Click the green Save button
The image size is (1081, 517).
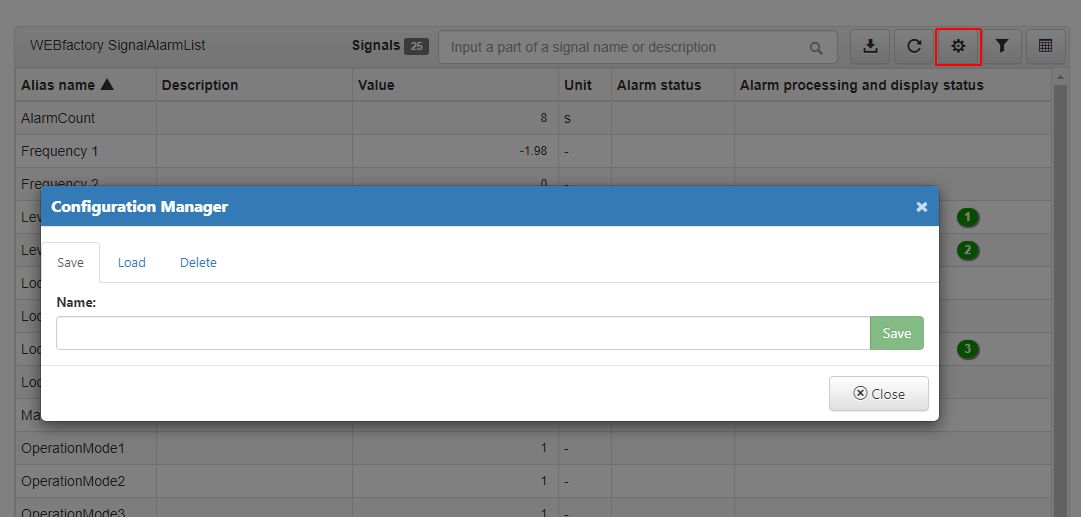pyautogui.click(x=897, y=333)
